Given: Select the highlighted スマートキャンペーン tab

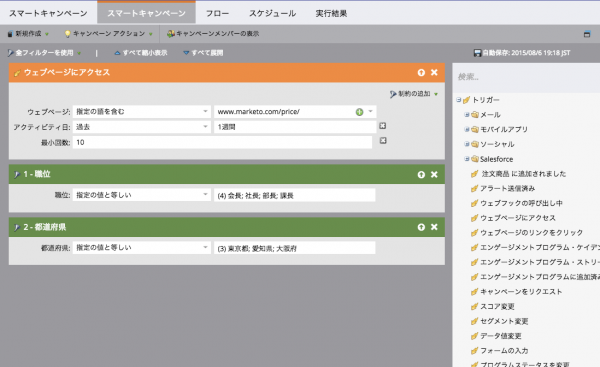Looking at the screenshot, I should (147, 13).
